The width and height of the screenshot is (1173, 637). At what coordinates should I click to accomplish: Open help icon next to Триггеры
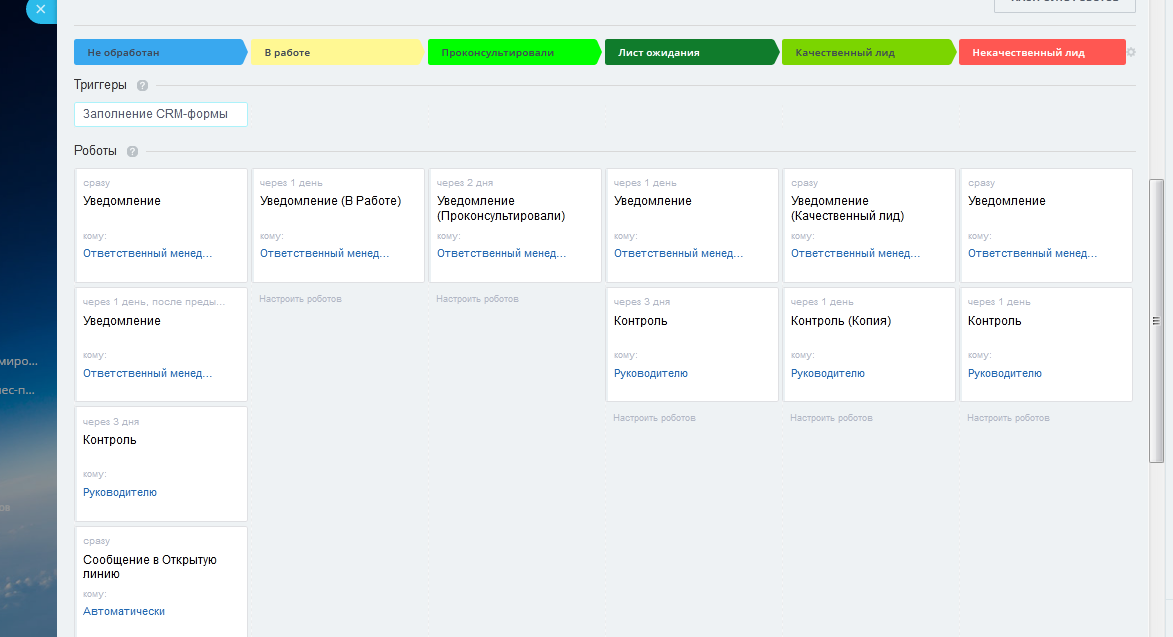(142, 86)
